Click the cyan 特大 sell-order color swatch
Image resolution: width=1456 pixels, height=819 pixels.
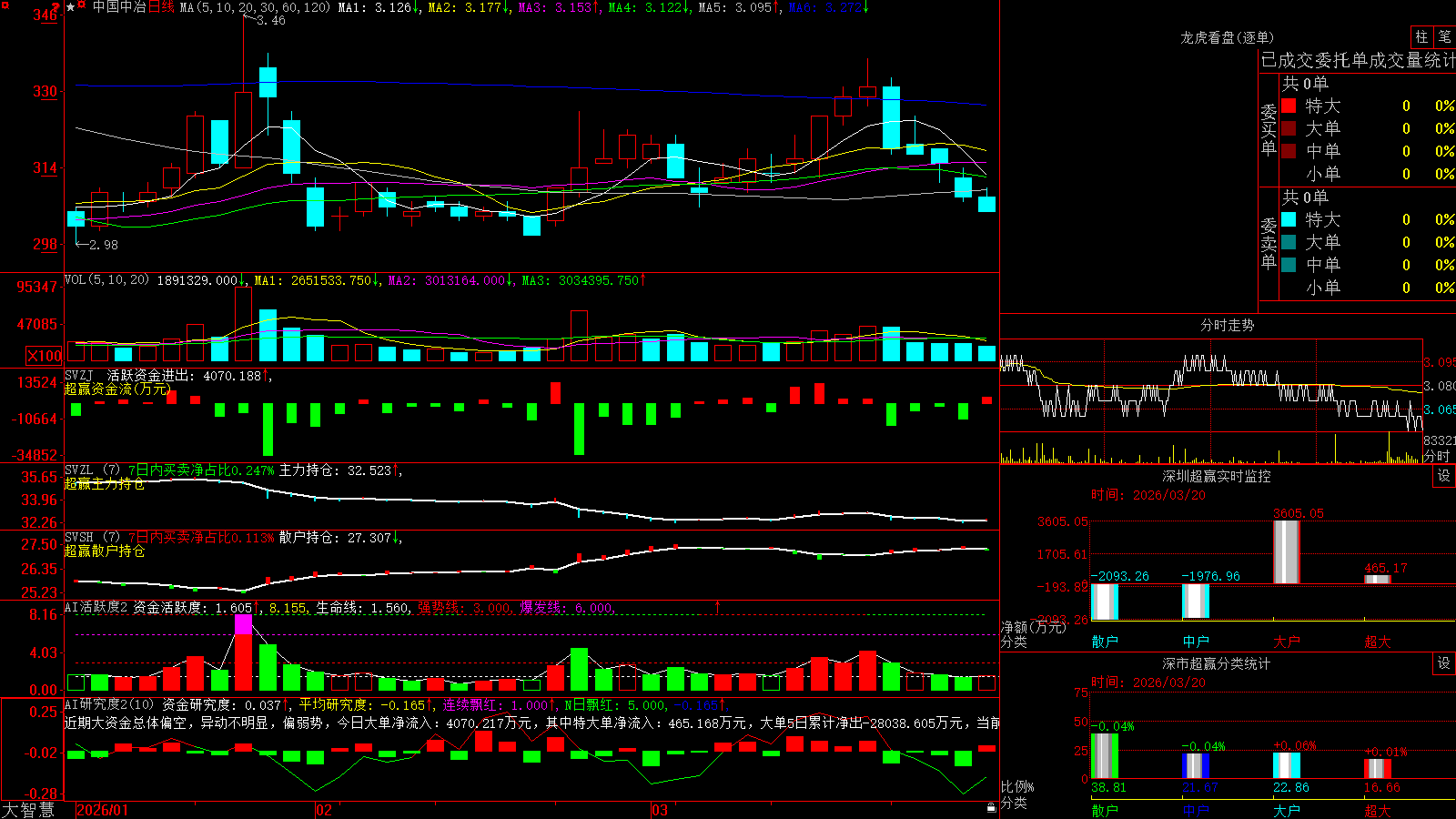(1289, 219)
